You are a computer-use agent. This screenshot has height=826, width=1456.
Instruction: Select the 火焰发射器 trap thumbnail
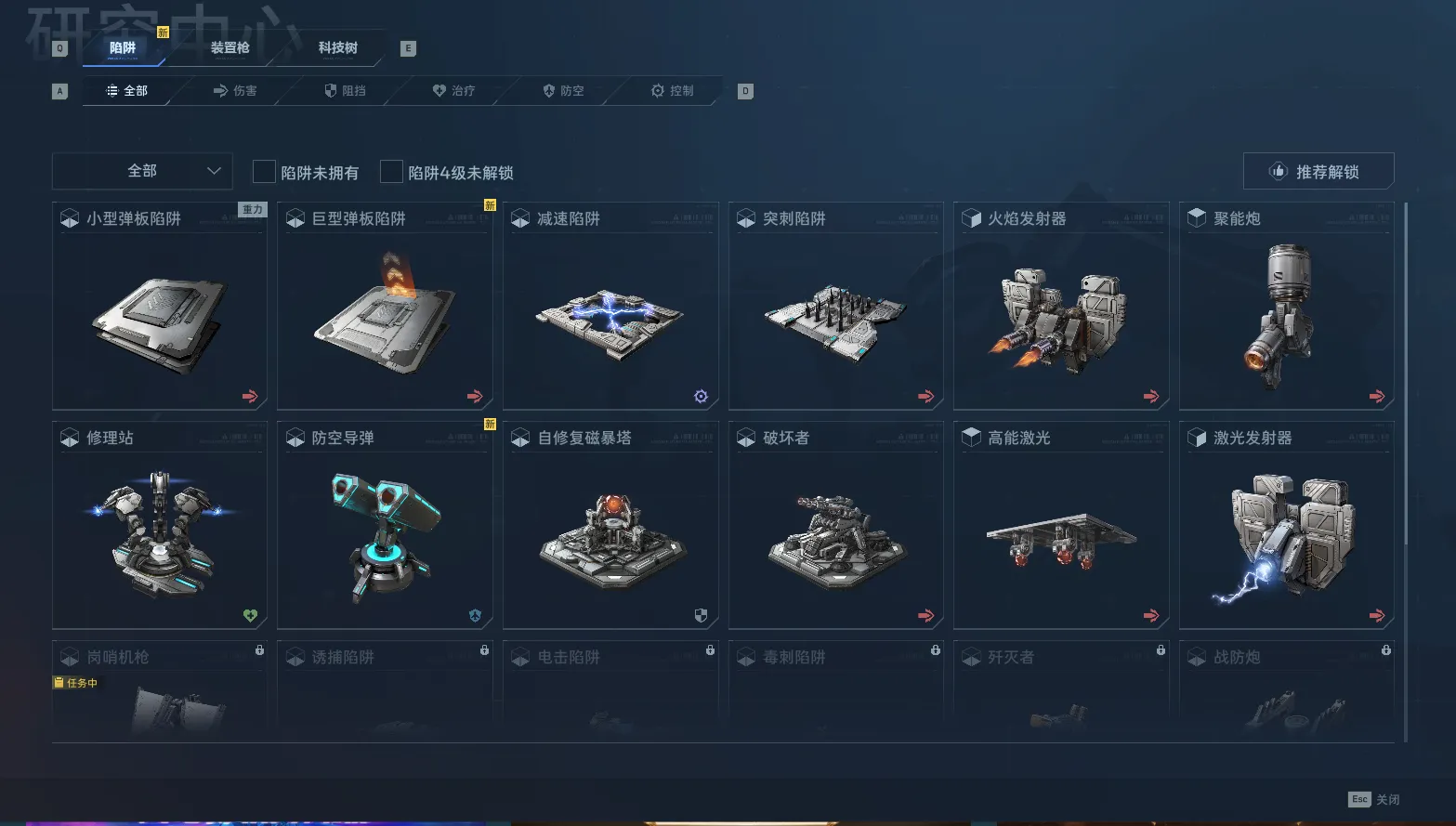click(x=1061, y=320)
